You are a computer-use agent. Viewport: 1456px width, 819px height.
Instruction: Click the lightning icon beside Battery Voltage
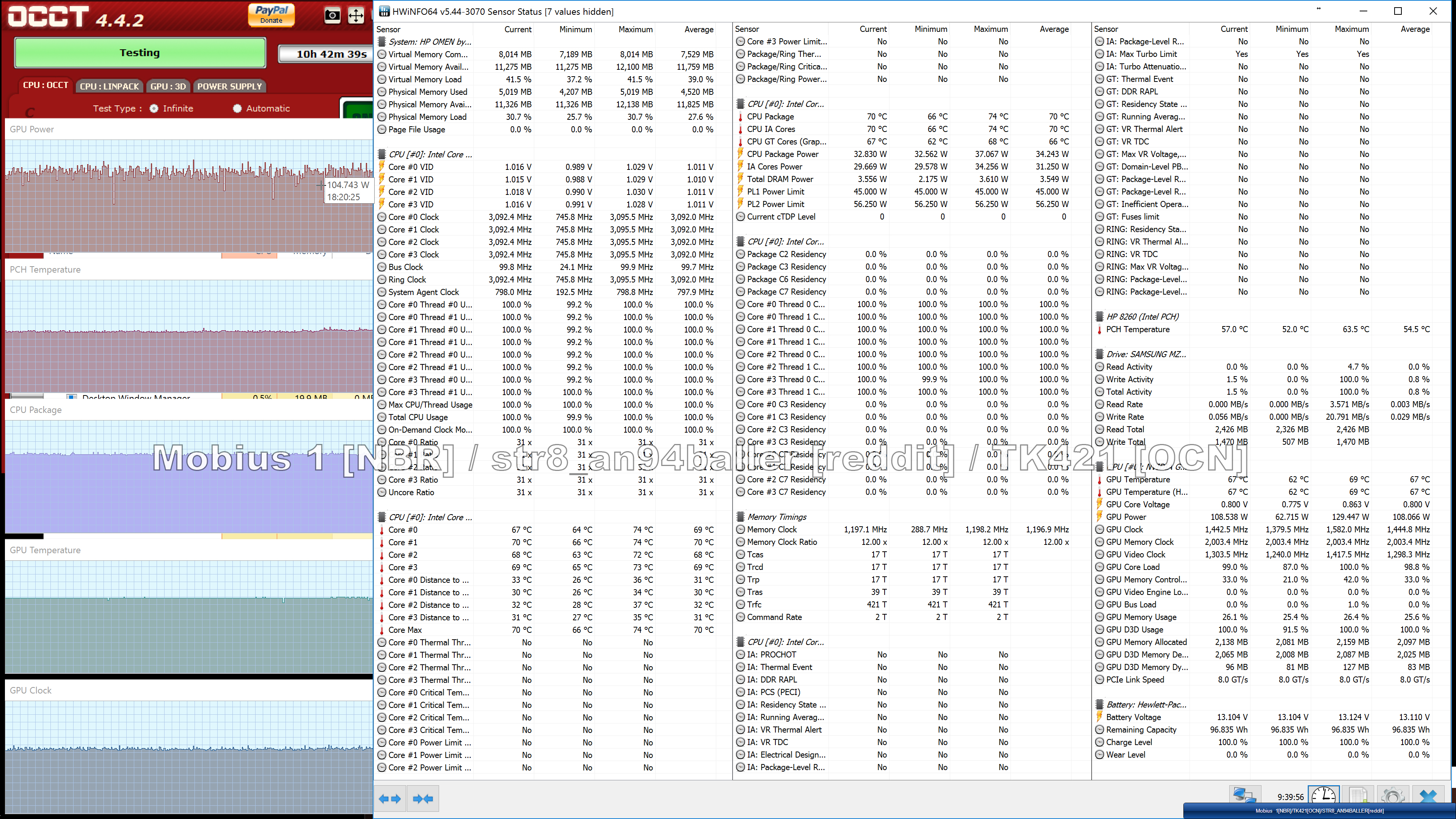click(x=1099, y=717)
